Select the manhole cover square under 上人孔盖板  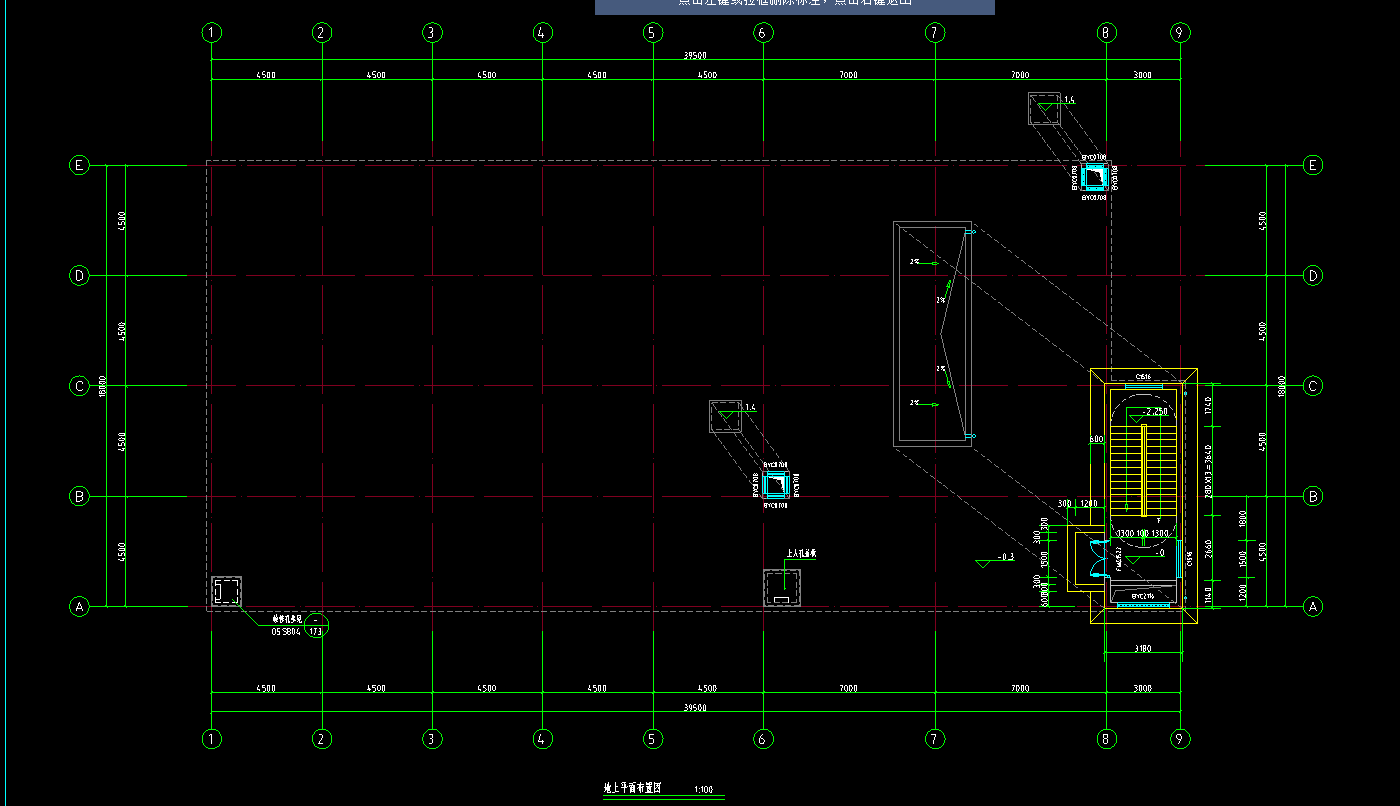[x=782, y=587]
